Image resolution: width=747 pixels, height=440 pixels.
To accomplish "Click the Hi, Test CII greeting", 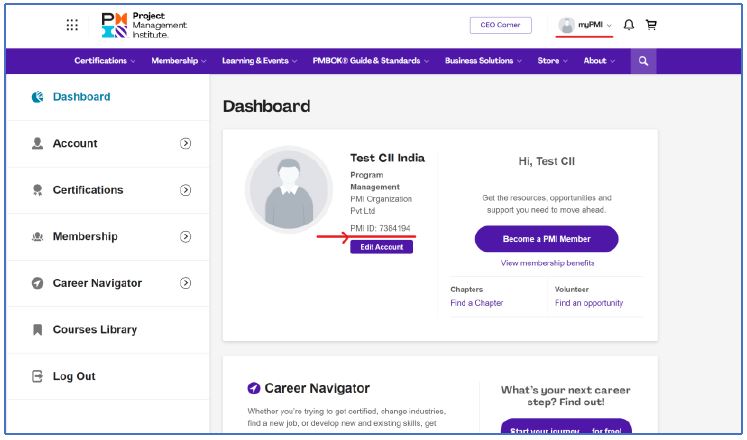I will pos(546,161).
